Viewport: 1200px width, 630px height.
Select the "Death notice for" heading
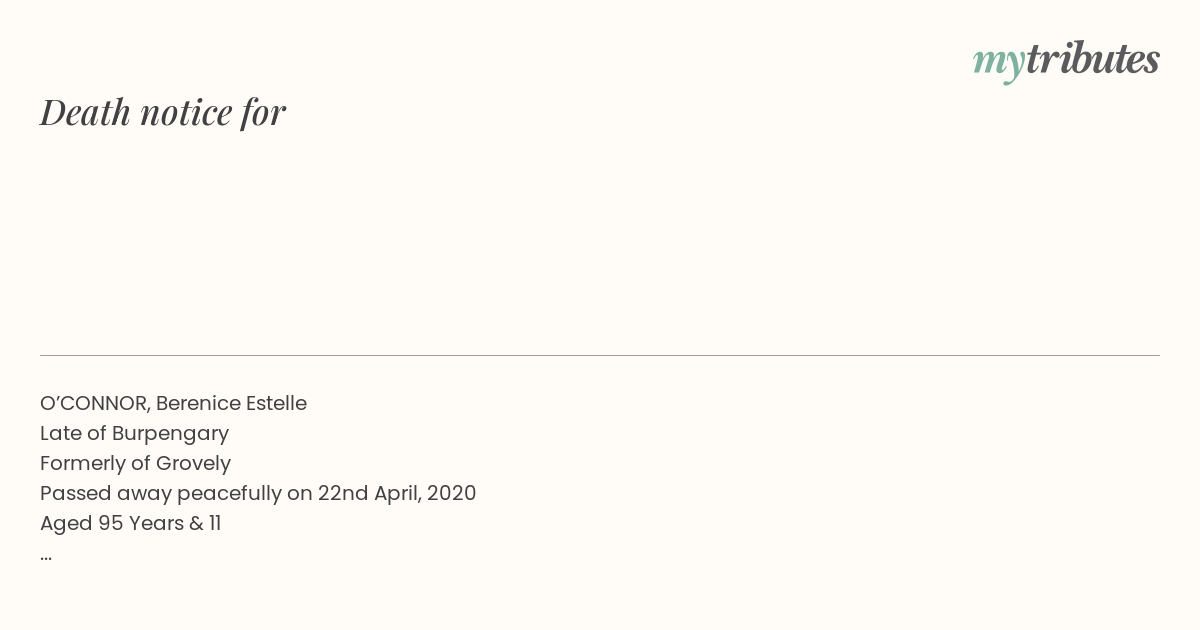(163, 113)
